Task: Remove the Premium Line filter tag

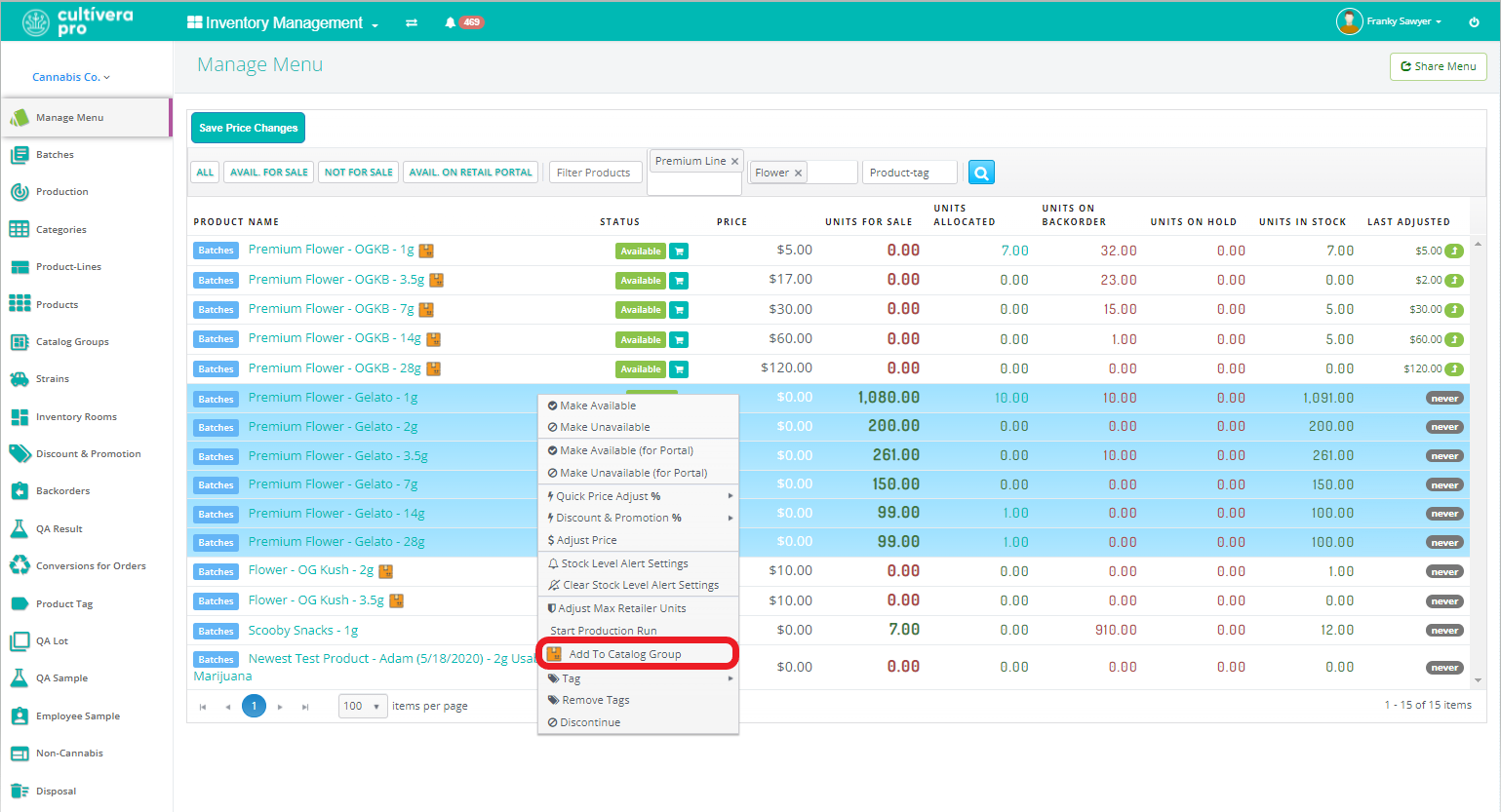Action: (x=734, y=162)
